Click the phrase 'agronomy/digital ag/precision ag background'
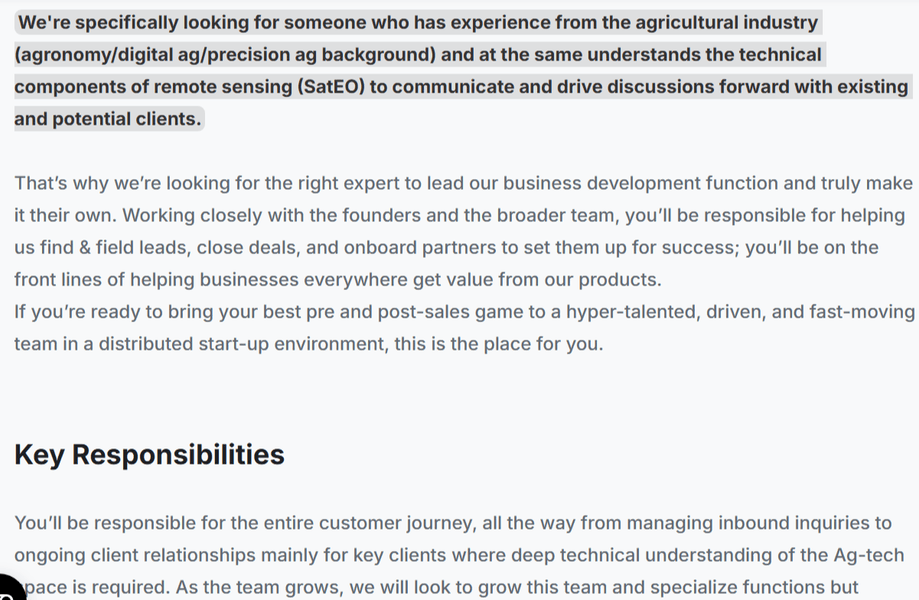The height and width of the screenshot is (600, 919). click(225, 54)
